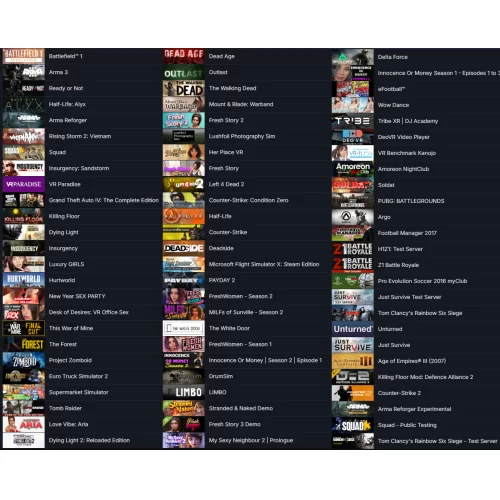Select The Walking Dead thumbnail
Viewport: 500px width, 500px height.
pyautogui.click(x=184, y=88)
